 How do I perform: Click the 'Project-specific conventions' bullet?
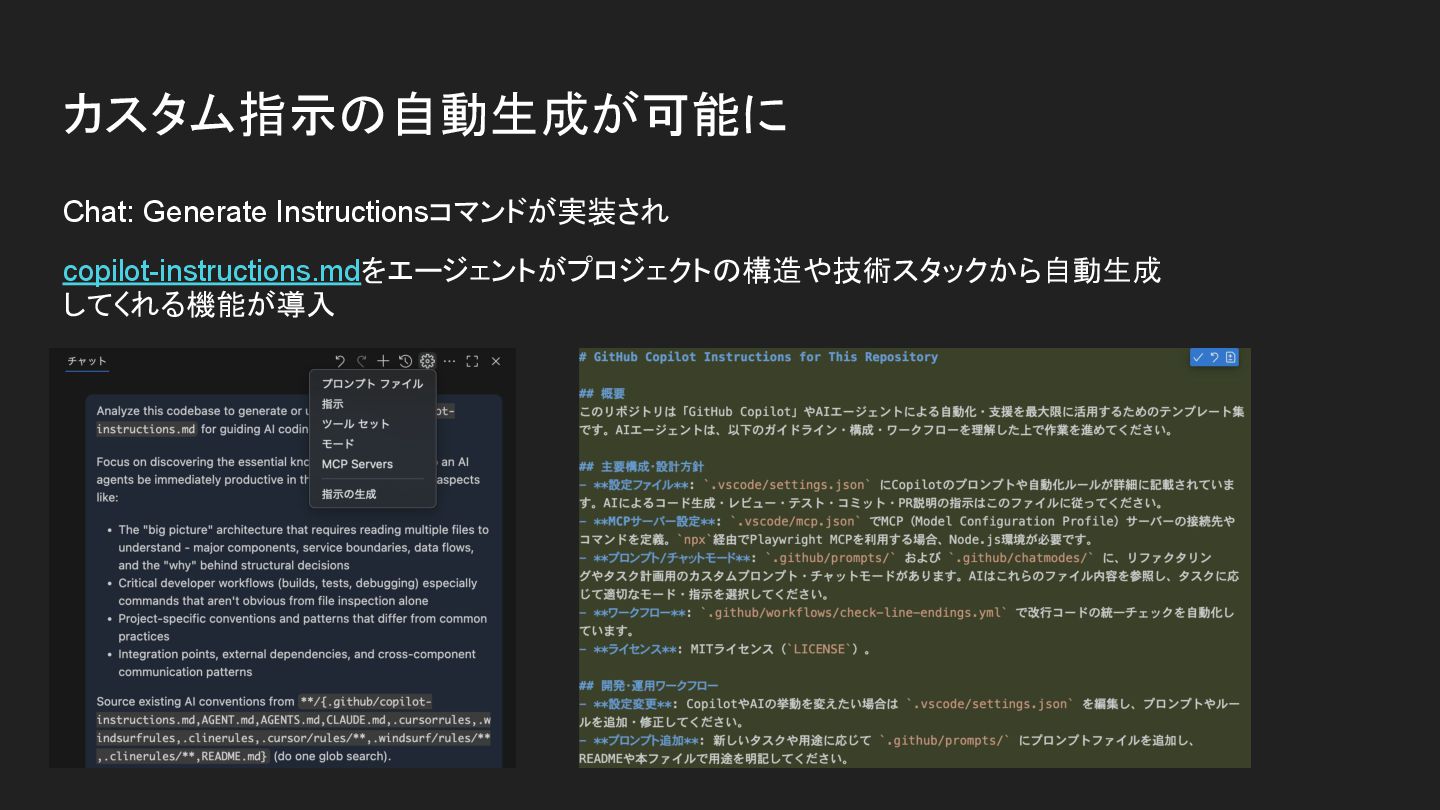[303, 627]
